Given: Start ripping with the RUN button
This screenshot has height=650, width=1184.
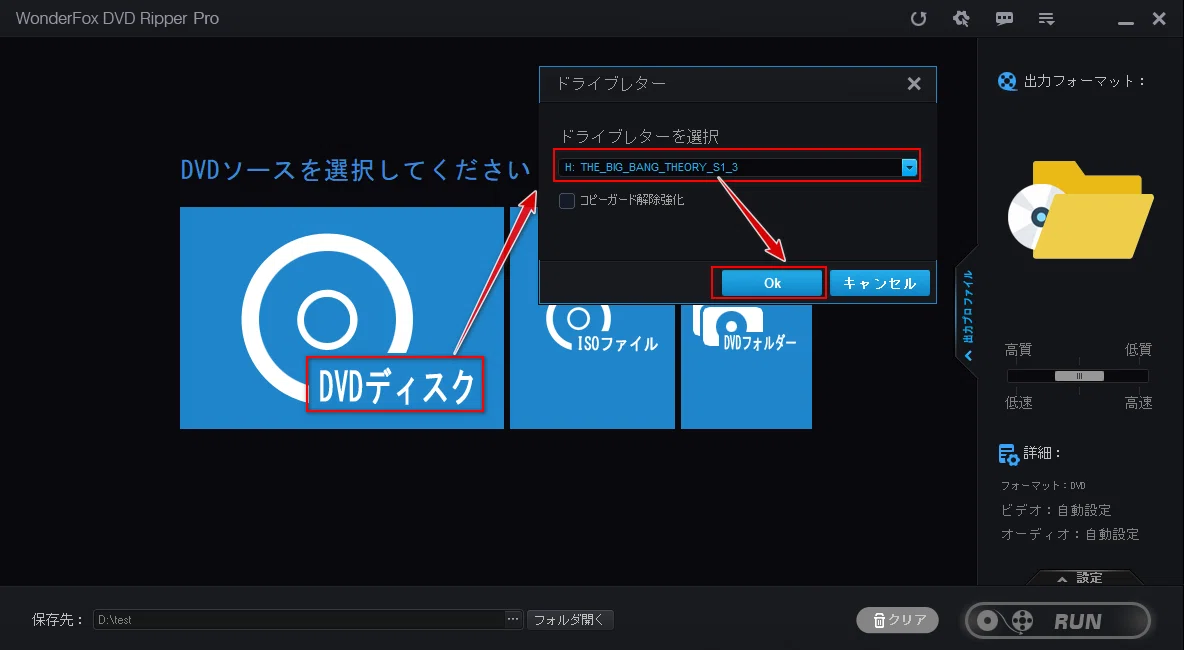Looking at the screenshot, I should click(1058, 621).
